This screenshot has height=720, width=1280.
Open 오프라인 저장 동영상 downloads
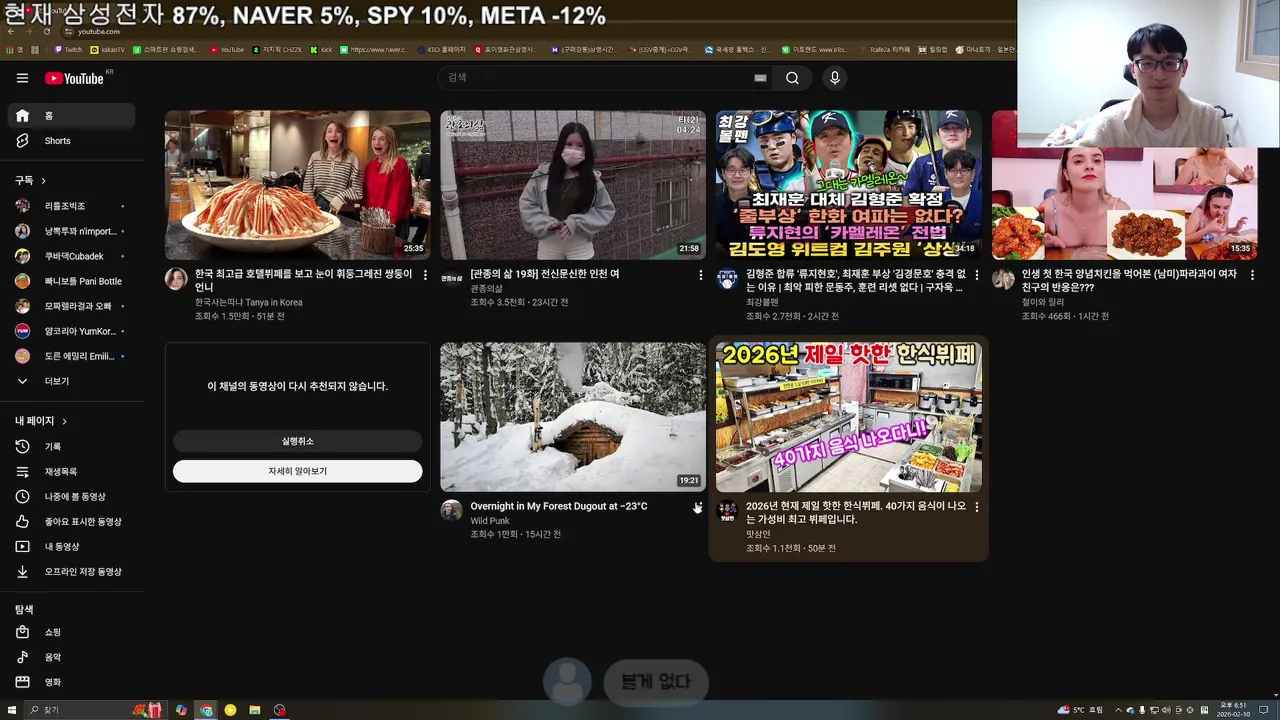(70, 572)
